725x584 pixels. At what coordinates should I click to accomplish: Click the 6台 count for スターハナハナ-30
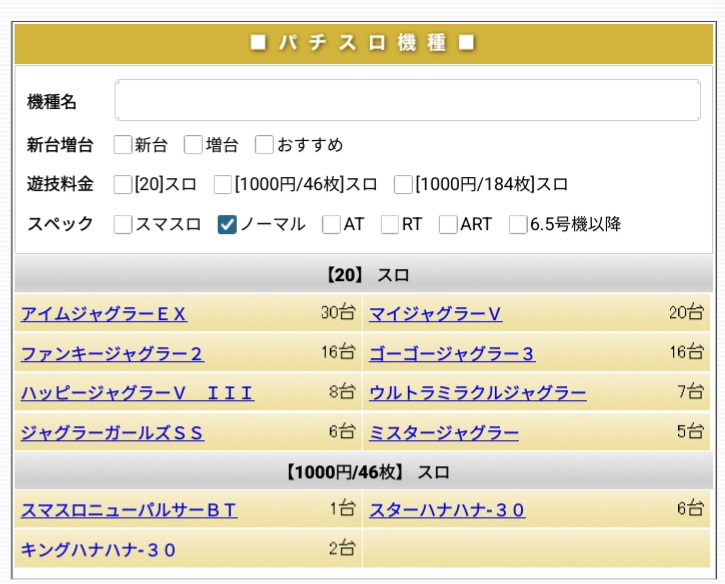pyautogui.click(x=691, y=509)
